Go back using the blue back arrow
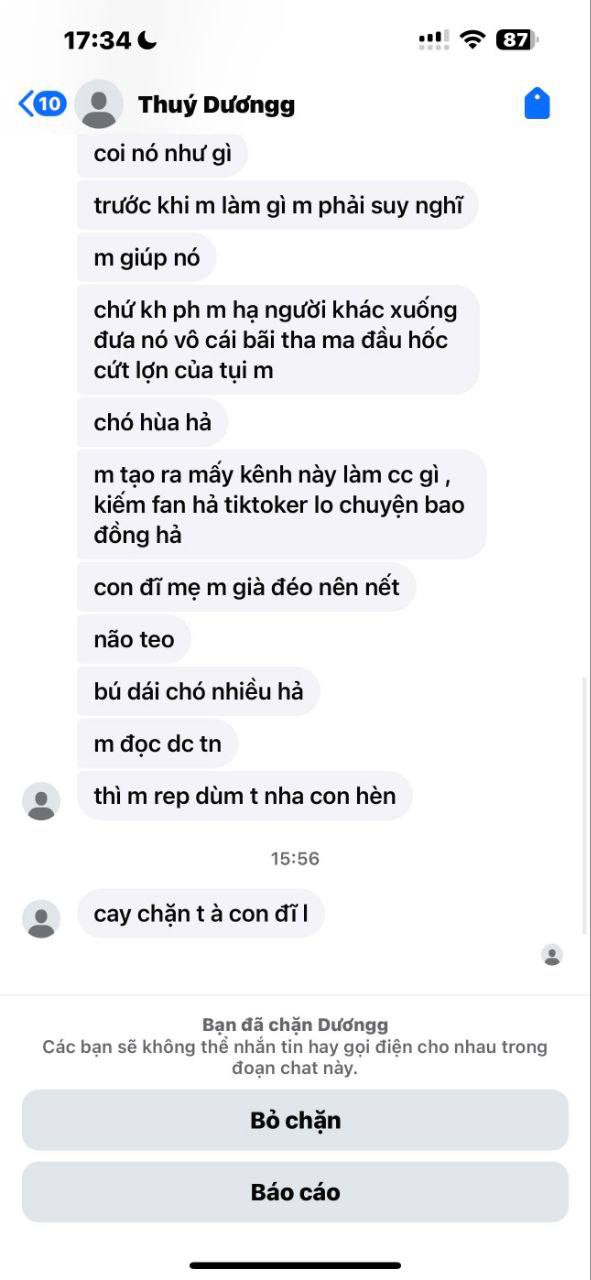The width and height of the screenshot is (591, 1280). pos(26,103)
